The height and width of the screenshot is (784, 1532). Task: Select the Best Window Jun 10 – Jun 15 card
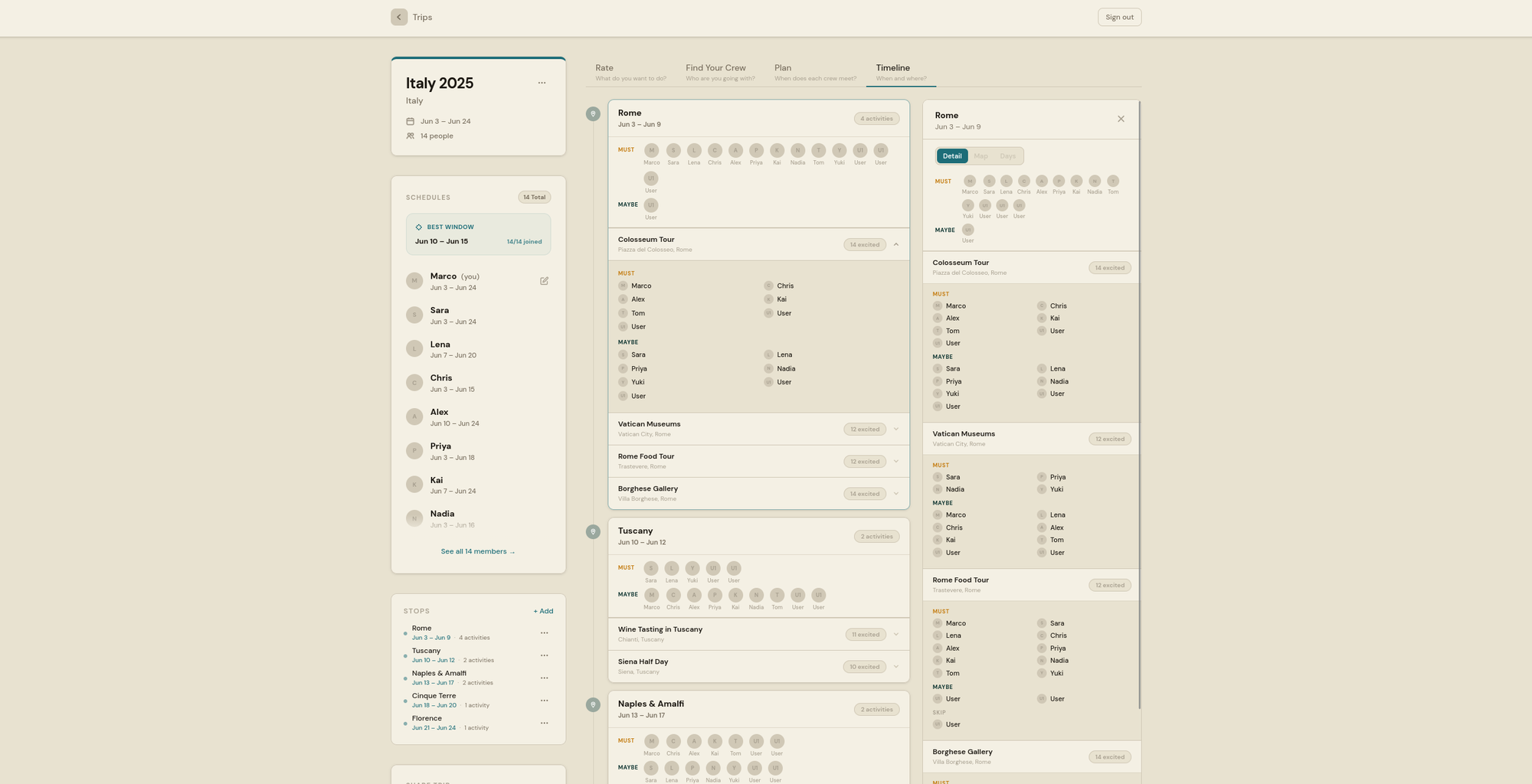pyautogui.click(x=478, y=234)
